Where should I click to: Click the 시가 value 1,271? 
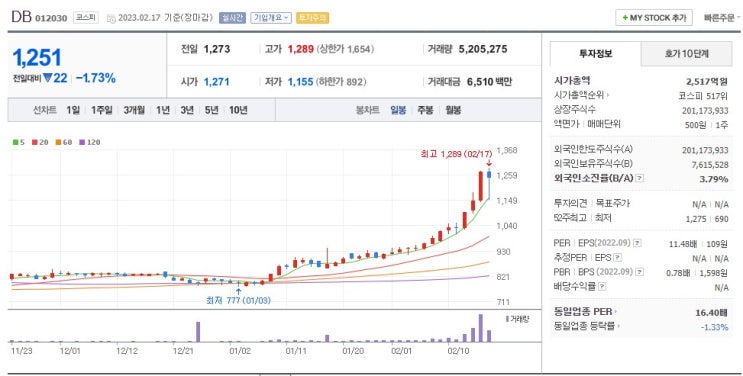click(x=217, y=82)
